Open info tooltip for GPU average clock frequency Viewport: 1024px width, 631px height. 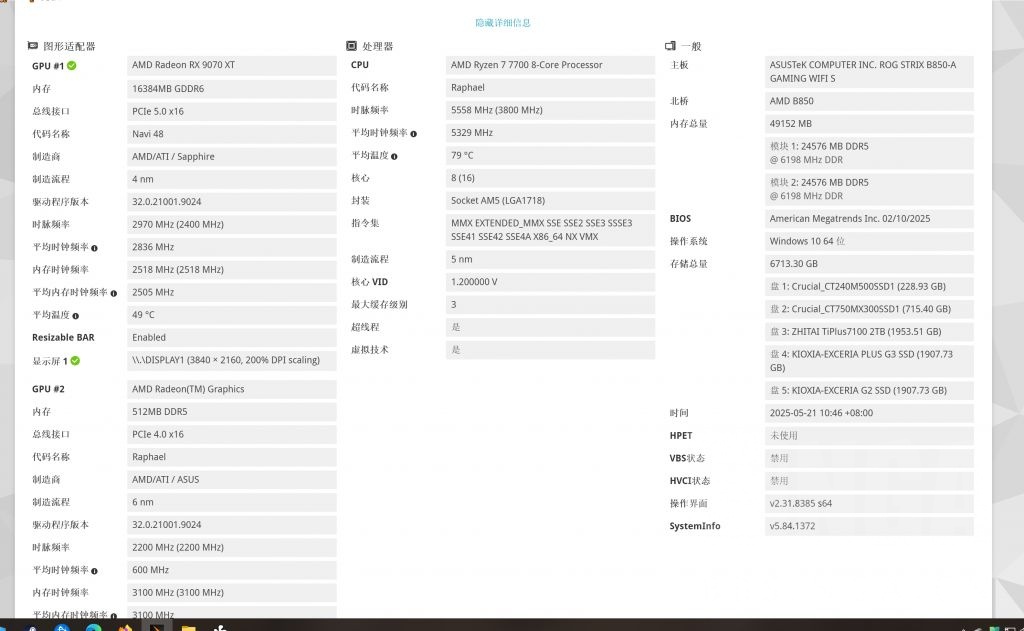(92, 247)
